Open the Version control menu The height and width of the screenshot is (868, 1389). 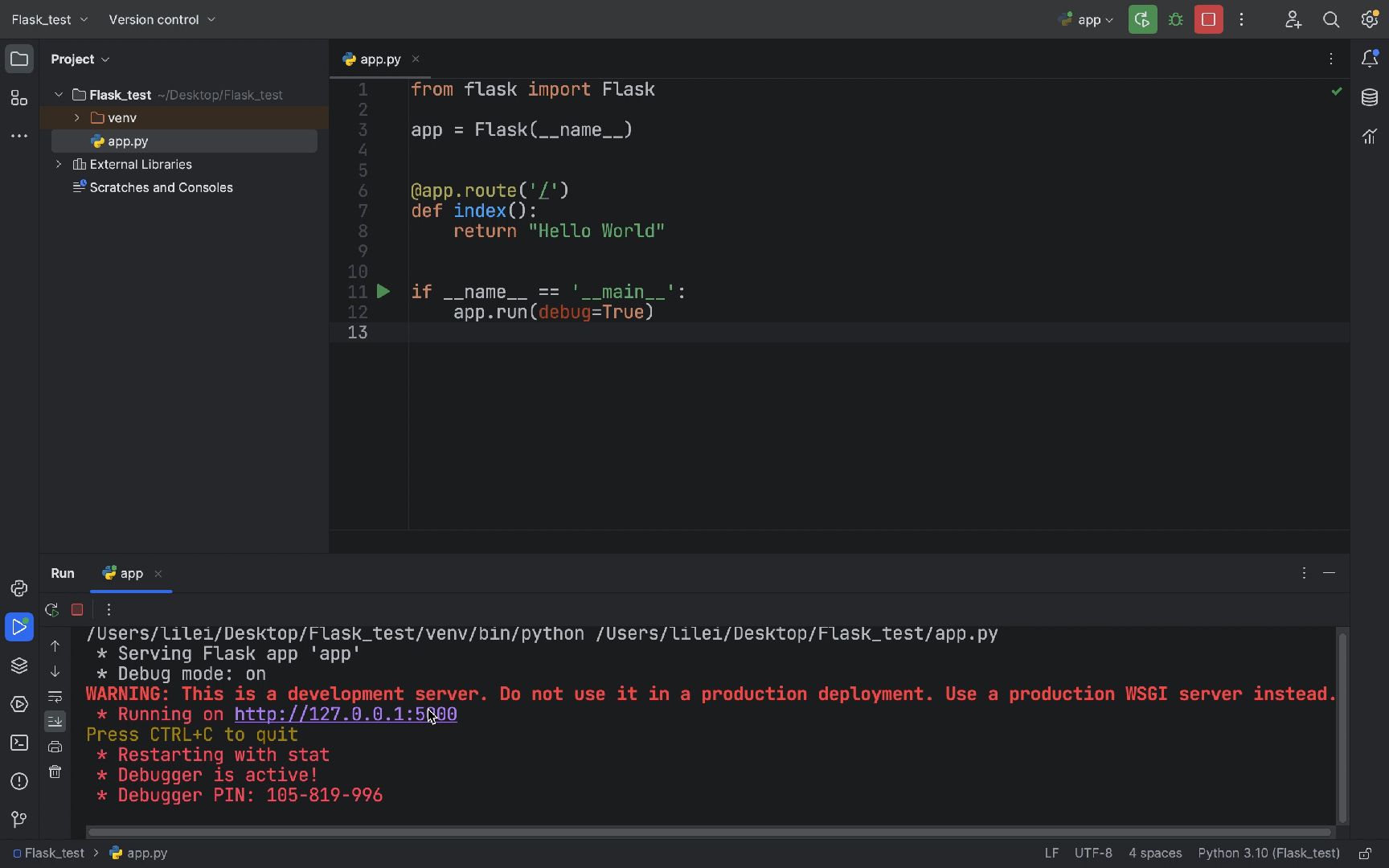(162, 19)
